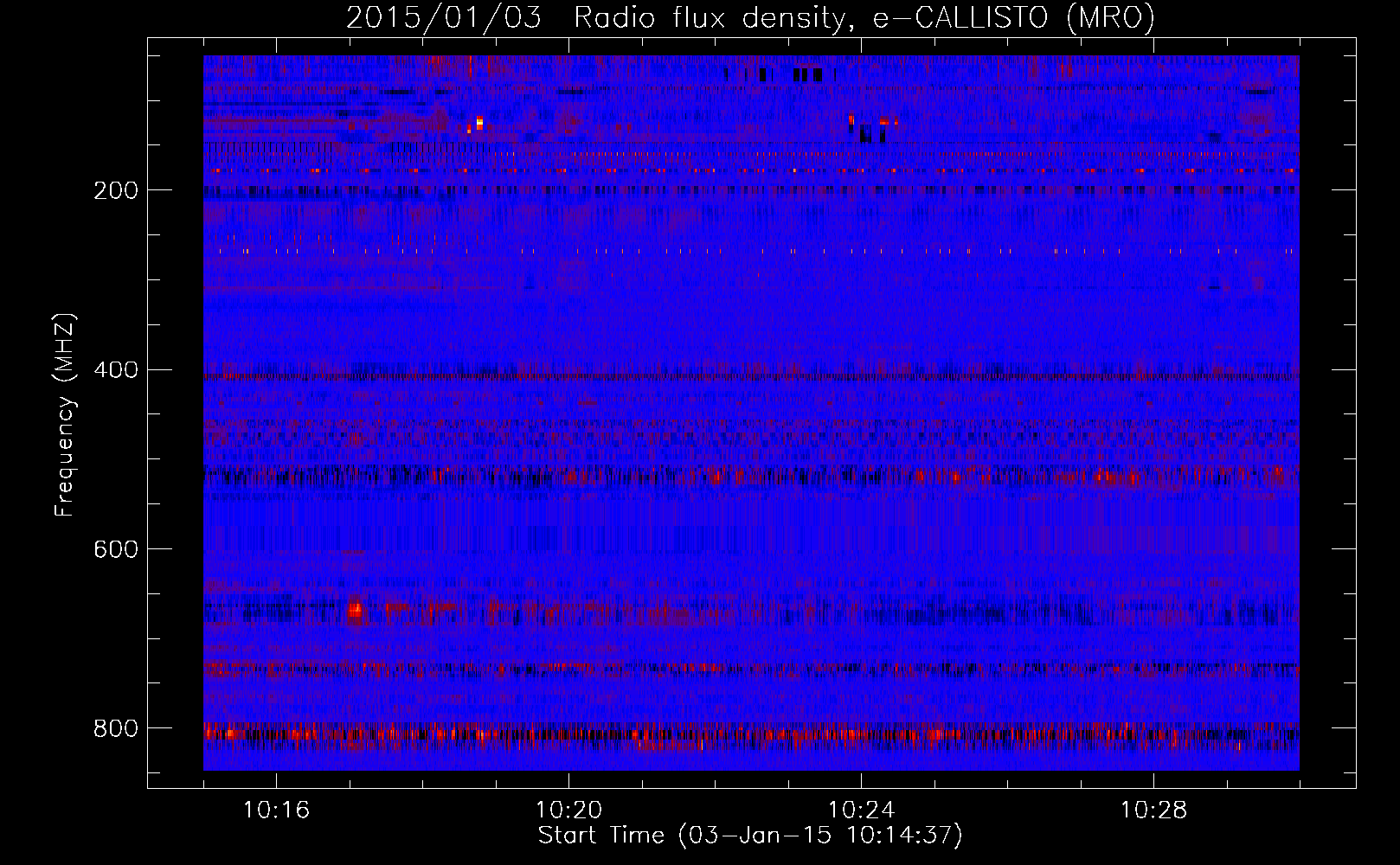
Task: Select the Frequency (MHZ) axis label
Action: click(x=65, y=415)
